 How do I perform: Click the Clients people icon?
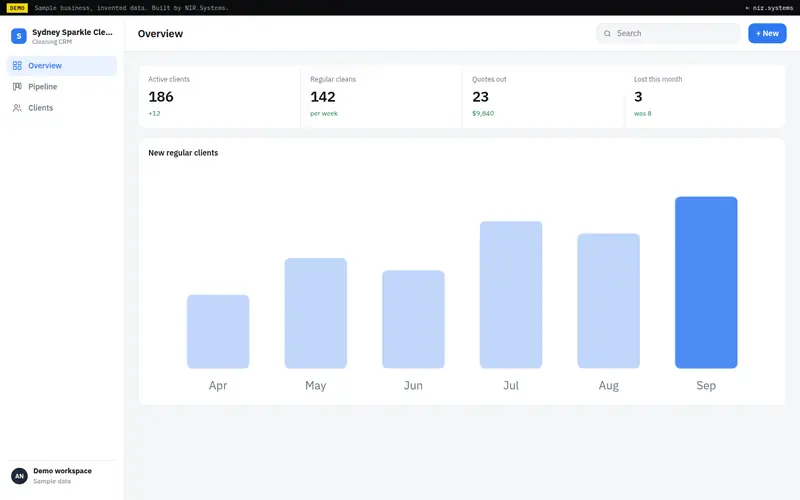click(17, 108)
